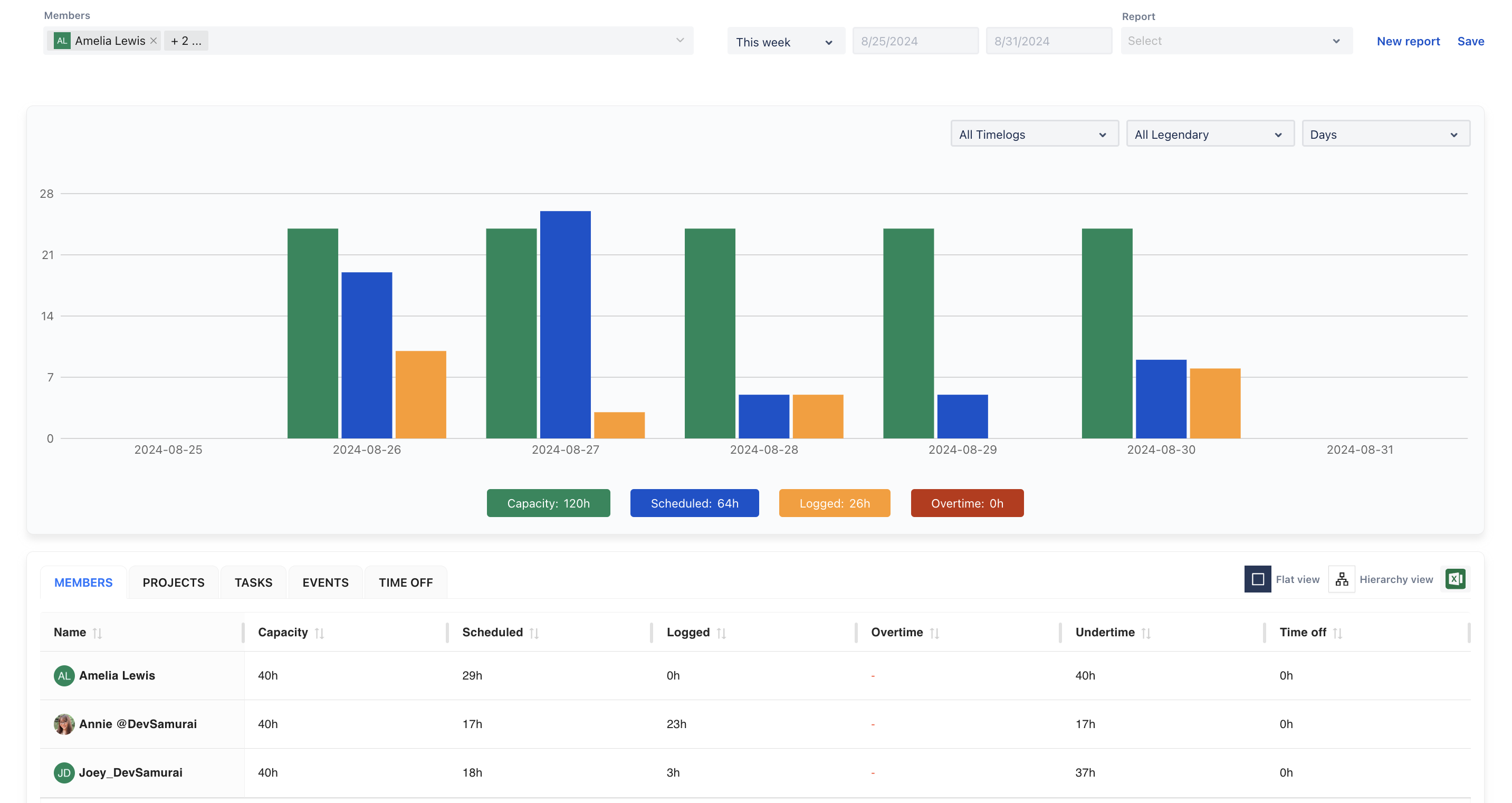1512x803 pixels.
Task: Sort by Scheduled column arrows
Action: [x=534, y=633]
